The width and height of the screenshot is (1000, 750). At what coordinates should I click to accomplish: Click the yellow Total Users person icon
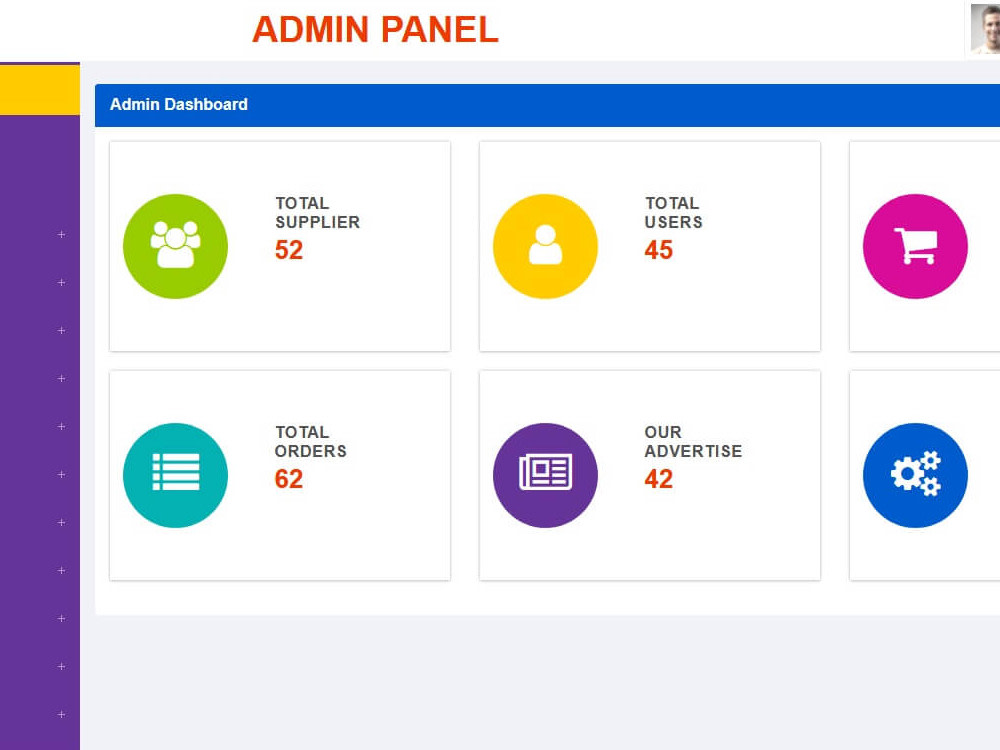coord(545,246)
